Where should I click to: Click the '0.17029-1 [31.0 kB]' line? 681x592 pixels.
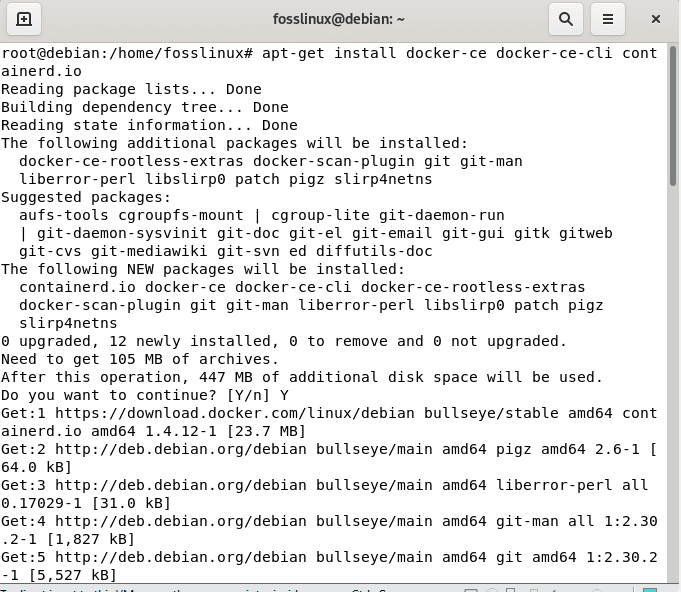click(x=86, y=503)
